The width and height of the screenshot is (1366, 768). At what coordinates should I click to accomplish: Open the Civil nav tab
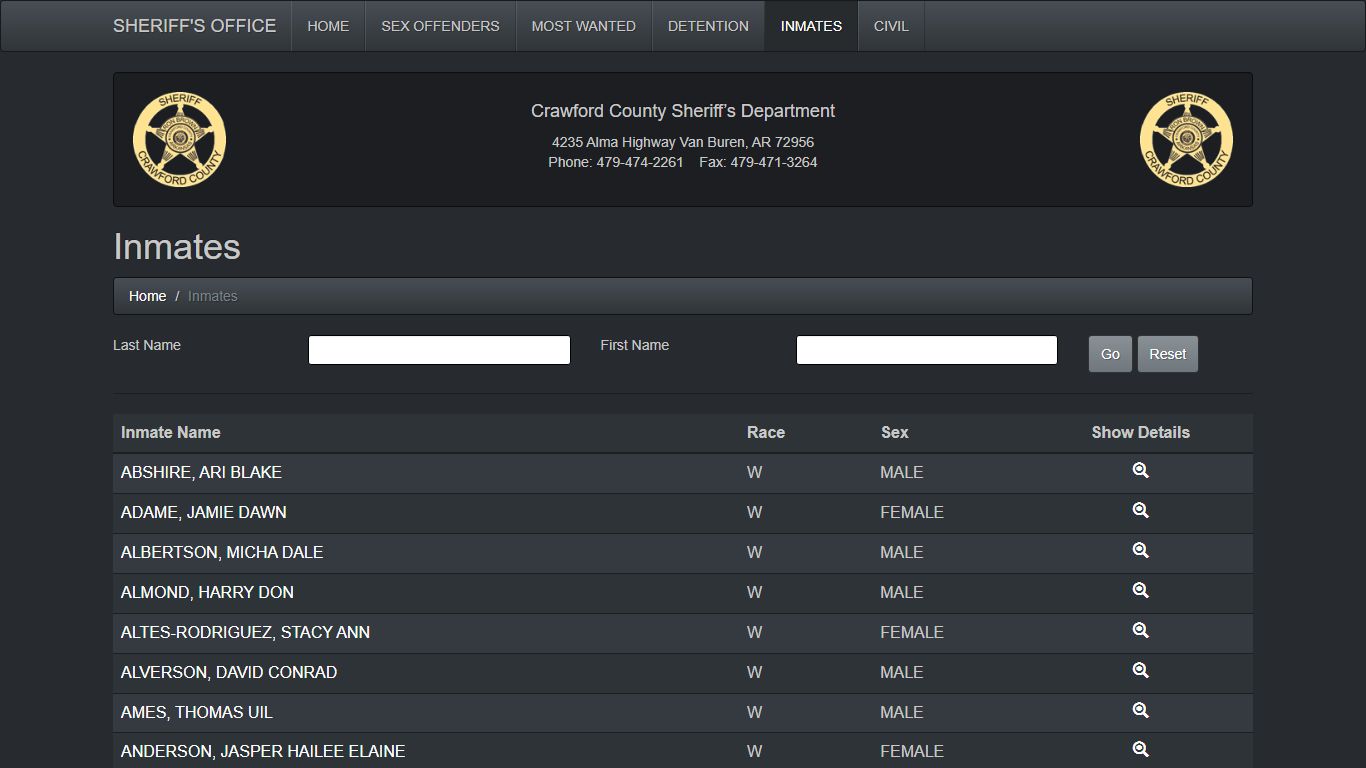click(891, 26)
